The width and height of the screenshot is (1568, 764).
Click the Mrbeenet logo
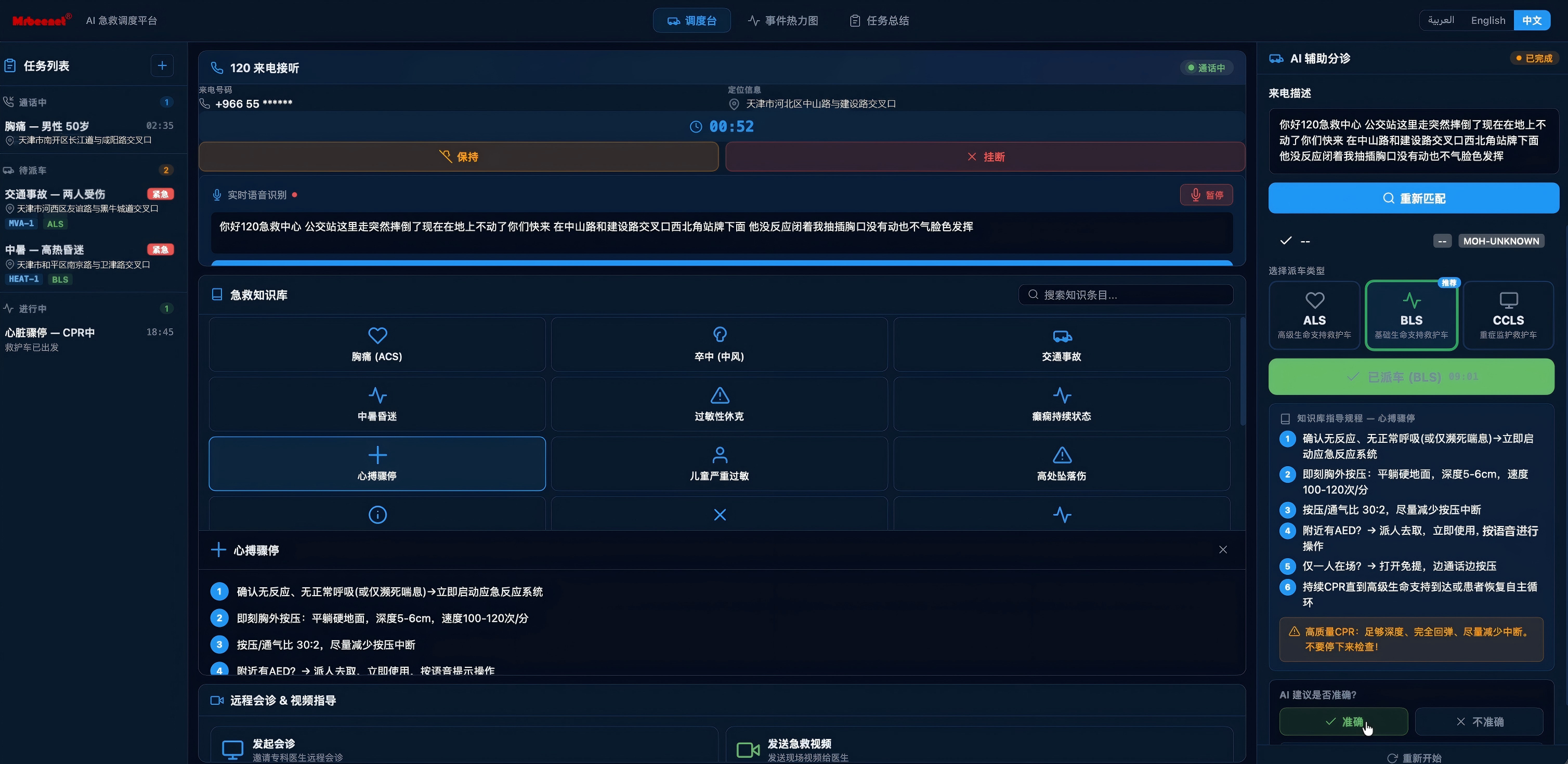[42, 20]
